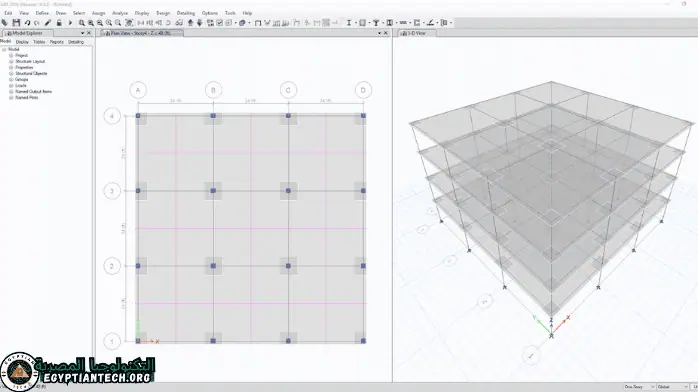
Task: Open the Plan View window dropdown arrow
Action: [x=379, y=33]
